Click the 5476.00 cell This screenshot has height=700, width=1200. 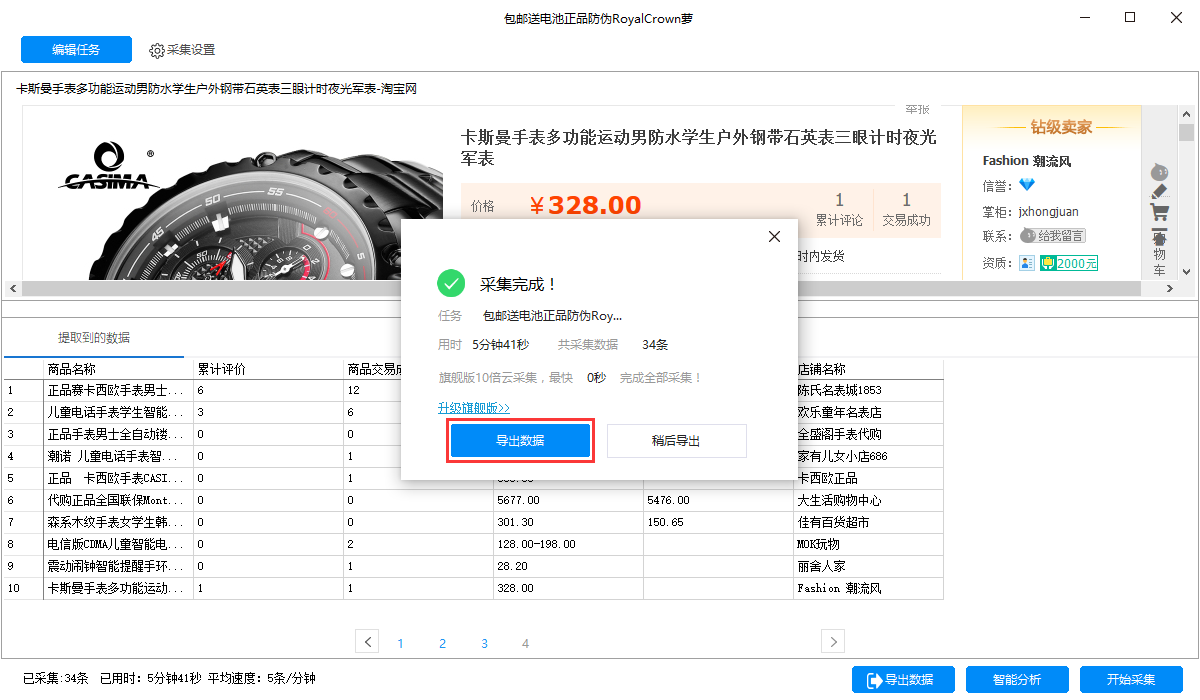(719, 500)
